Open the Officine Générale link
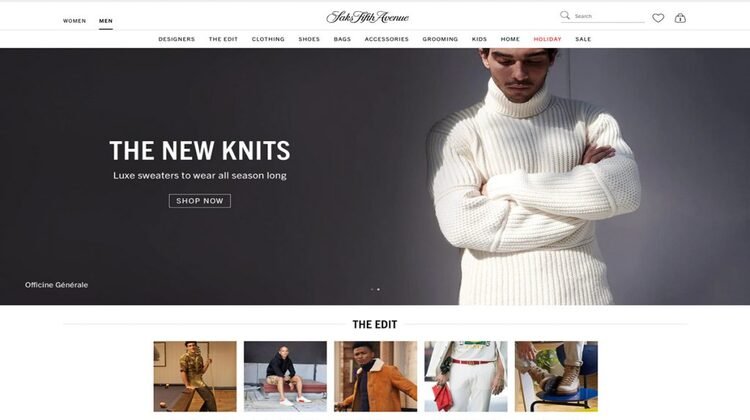Viewport: 750px width, 420px height. pos(56,285)
